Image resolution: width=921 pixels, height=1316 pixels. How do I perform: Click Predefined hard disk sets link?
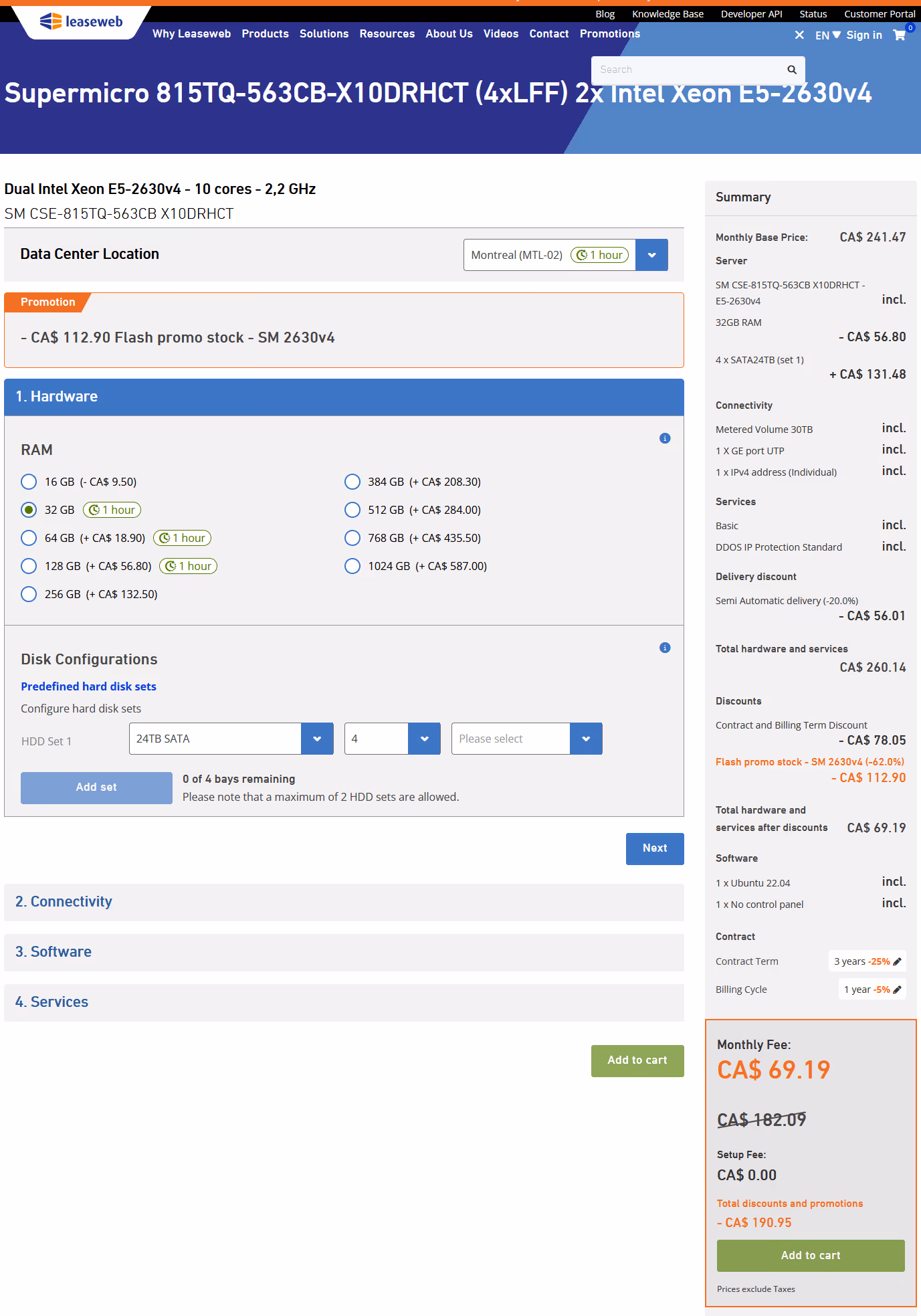(x=88, y=686)
